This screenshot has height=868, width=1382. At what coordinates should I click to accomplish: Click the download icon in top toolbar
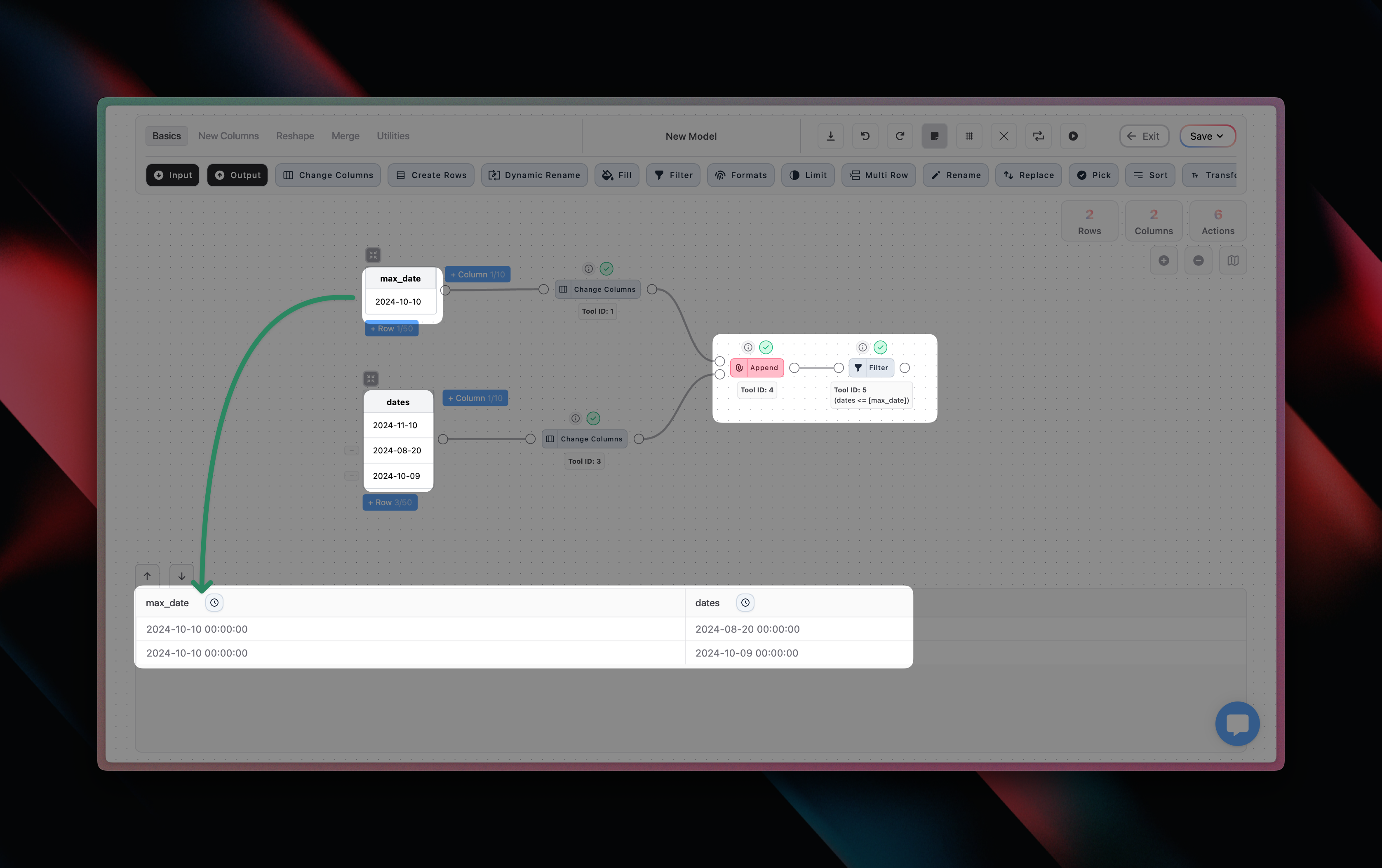click(830, 136)
